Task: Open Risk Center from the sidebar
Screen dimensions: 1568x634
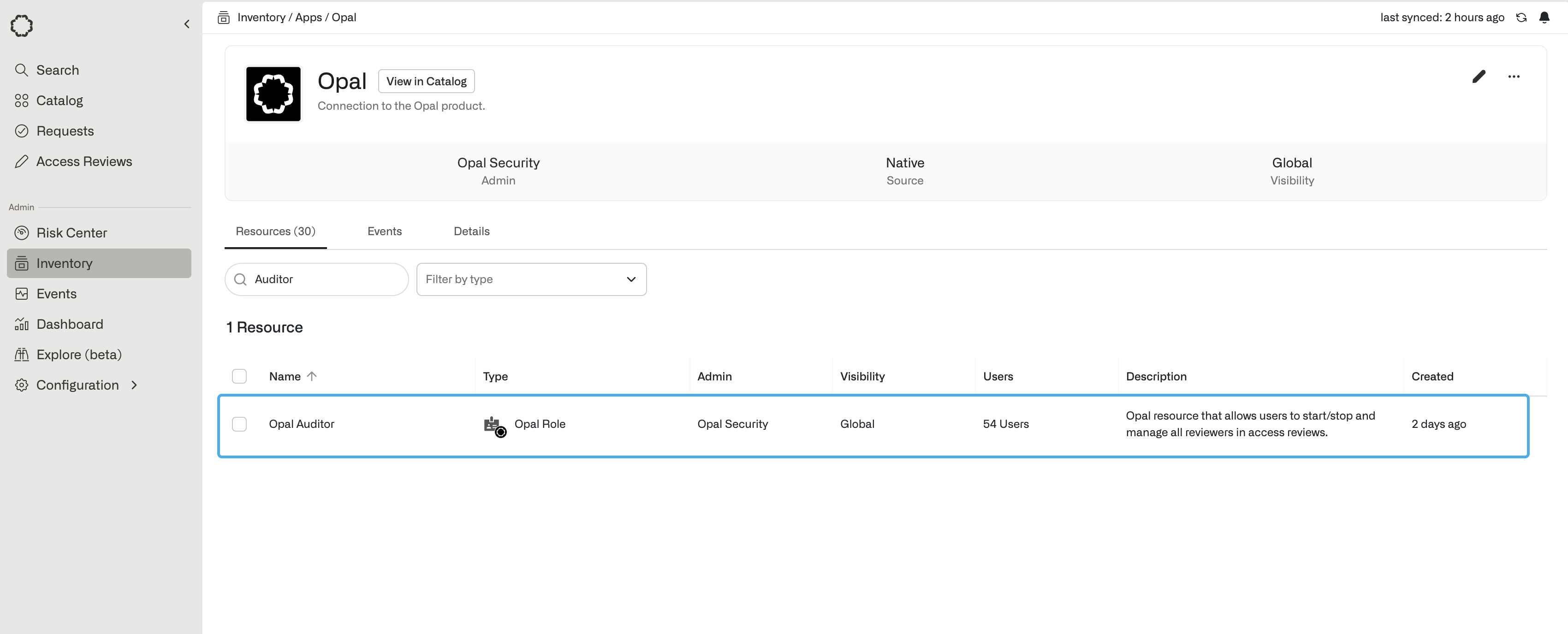Action: coord(71,233)
